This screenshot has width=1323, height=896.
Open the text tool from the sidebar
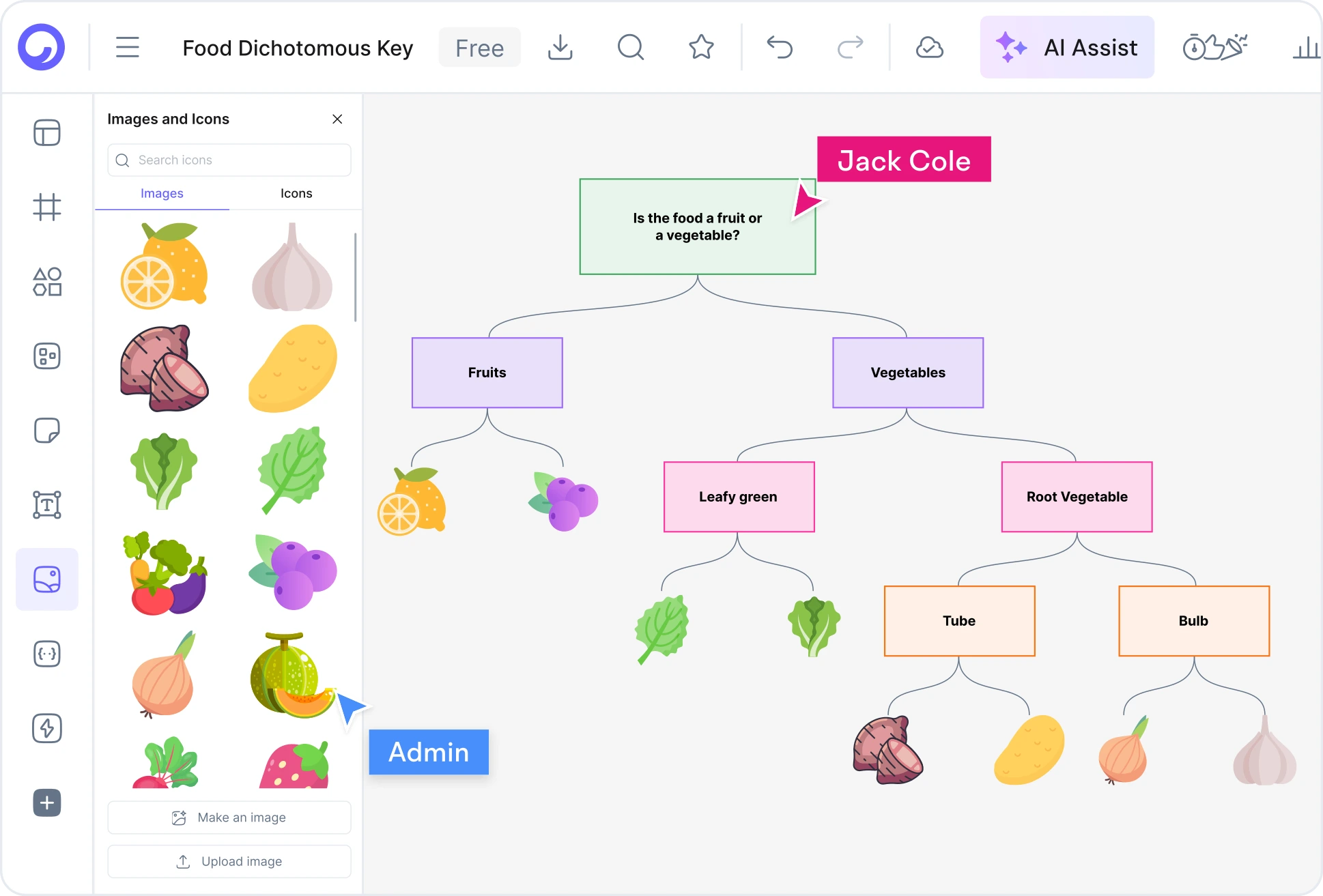click(46, 504)
